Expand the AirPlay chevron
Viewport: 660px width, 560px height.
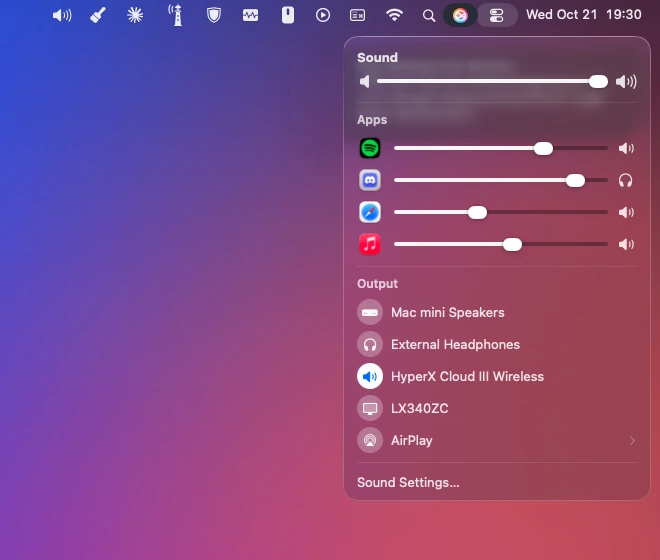click(x=632, y=440)
